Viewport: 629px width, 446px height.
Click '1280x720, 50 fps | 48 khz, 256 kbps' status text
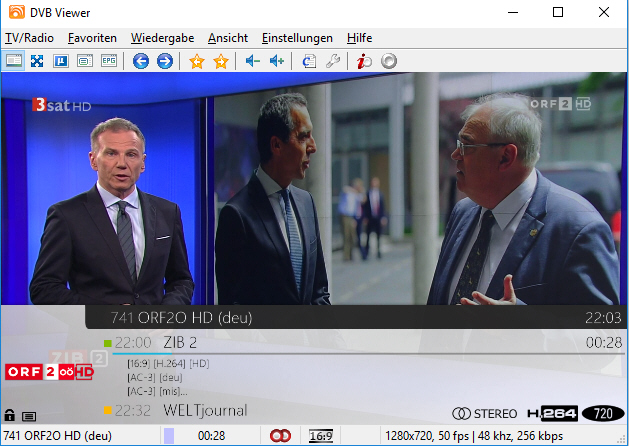[x=474, y=436]
